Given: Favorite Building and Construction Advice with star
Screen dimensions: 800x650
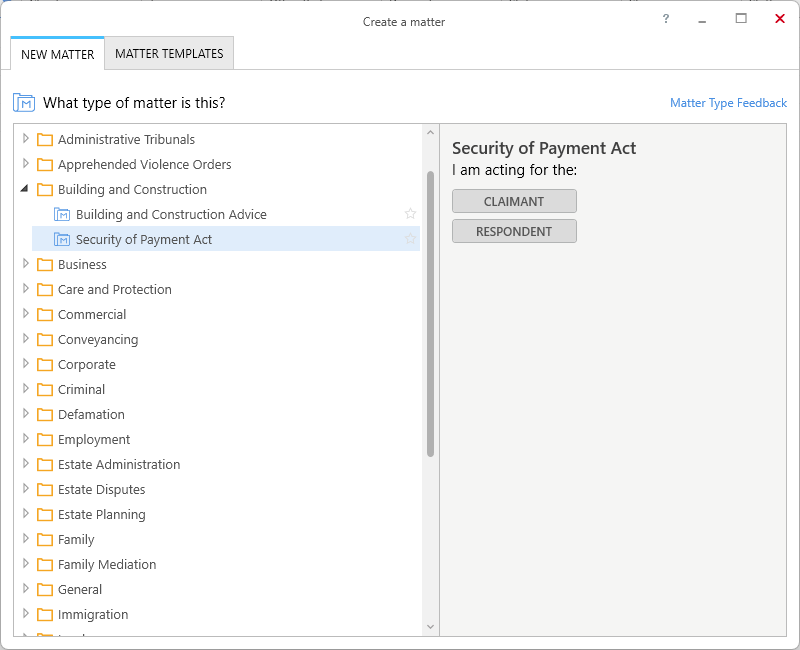Looking at the screenshot, I should pos(410,214).
